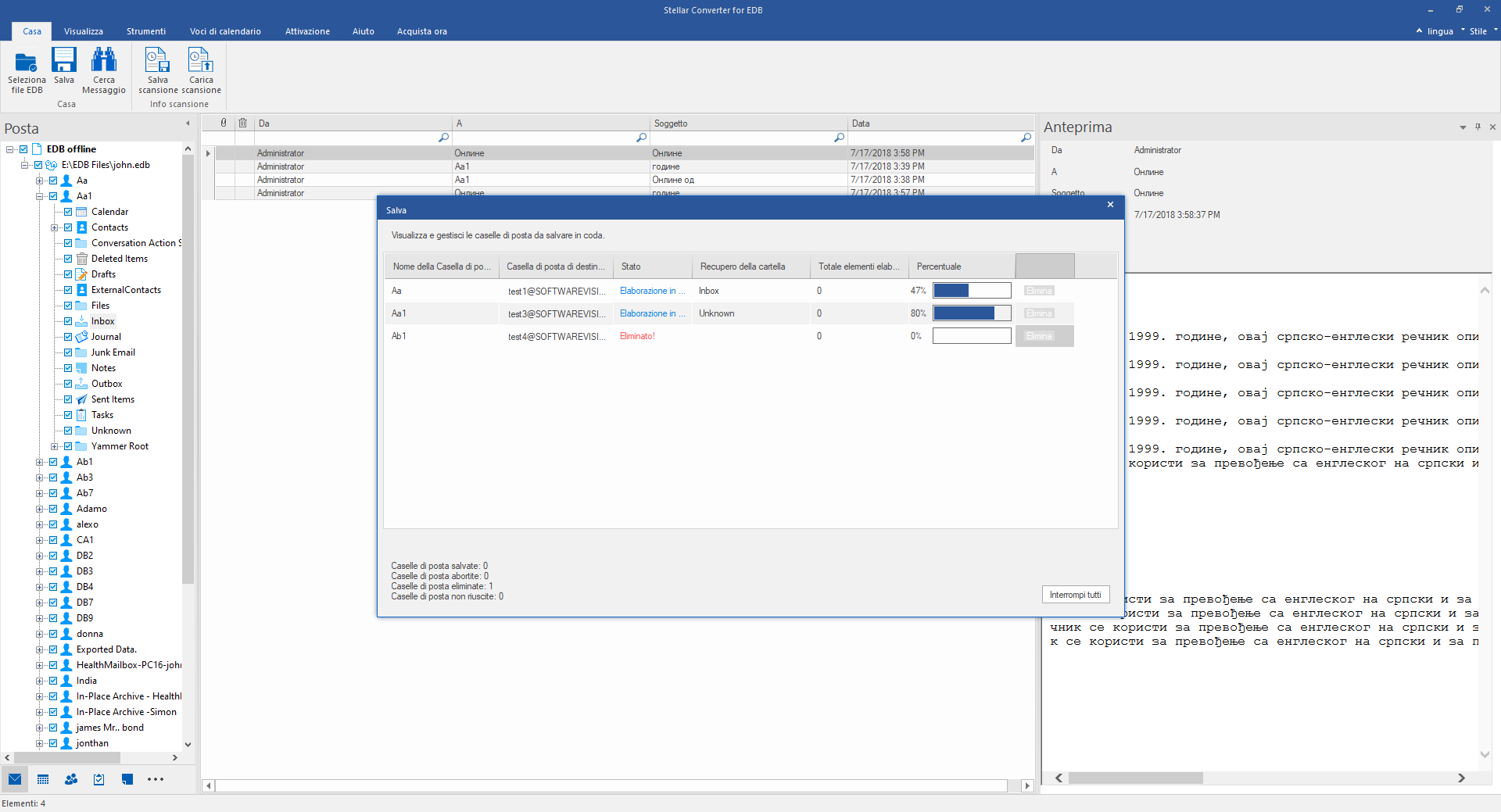This screenshot has width=1501, height=812.
Task: Open the Stile dropdown menu
Action: coord(1481,31)
